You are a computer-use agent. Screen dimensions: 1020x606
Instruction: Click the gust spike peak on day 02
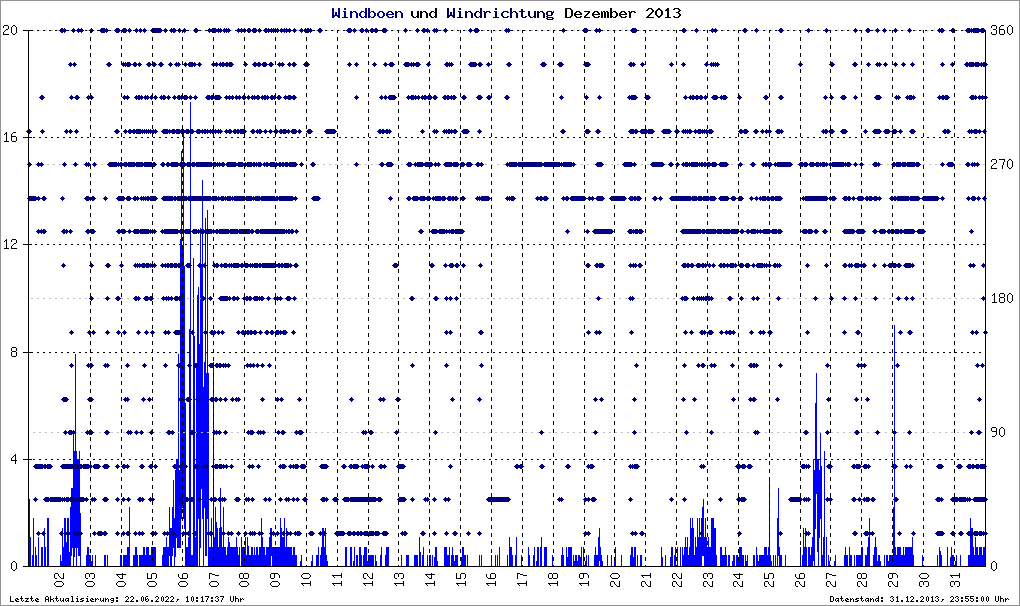click(x=75, y=356)
